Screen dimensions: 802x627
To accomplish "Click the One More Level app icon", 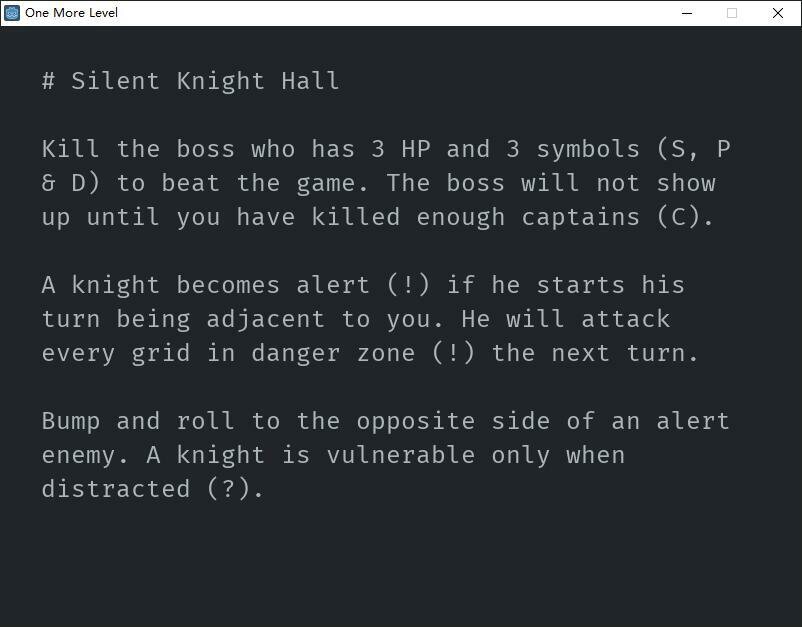I will coord(12,13).
